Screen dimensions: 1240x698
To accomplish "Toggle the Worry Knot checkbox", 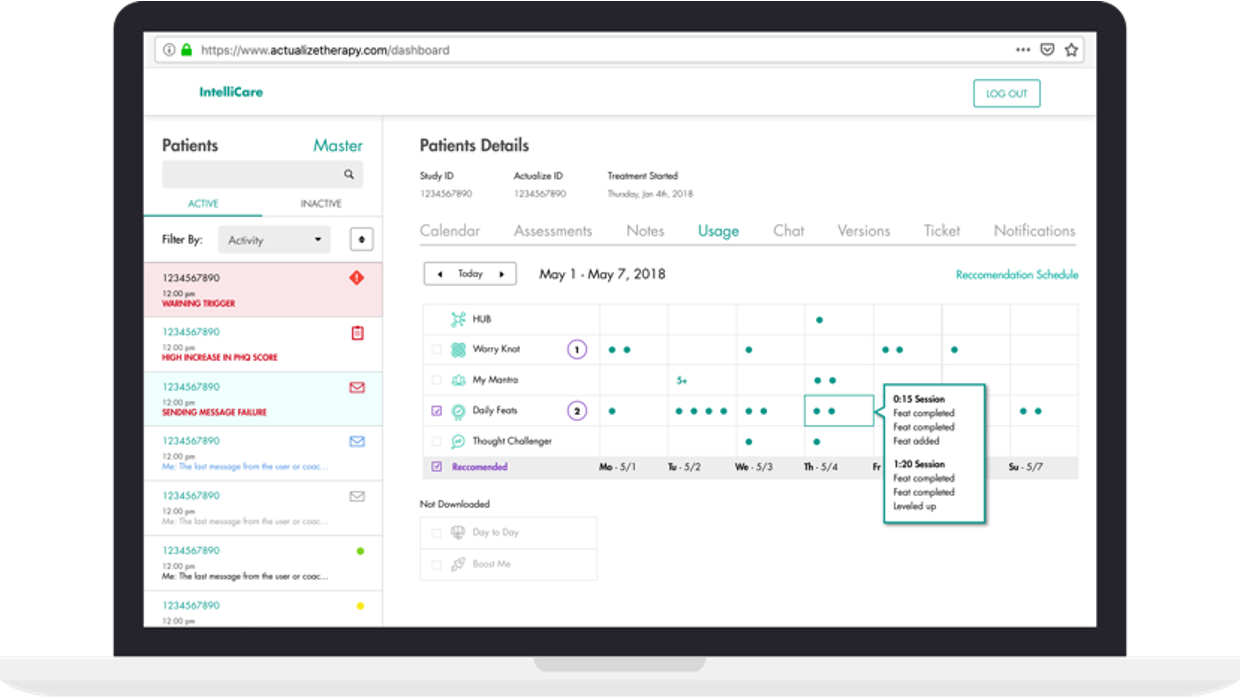I will point(436,350).
